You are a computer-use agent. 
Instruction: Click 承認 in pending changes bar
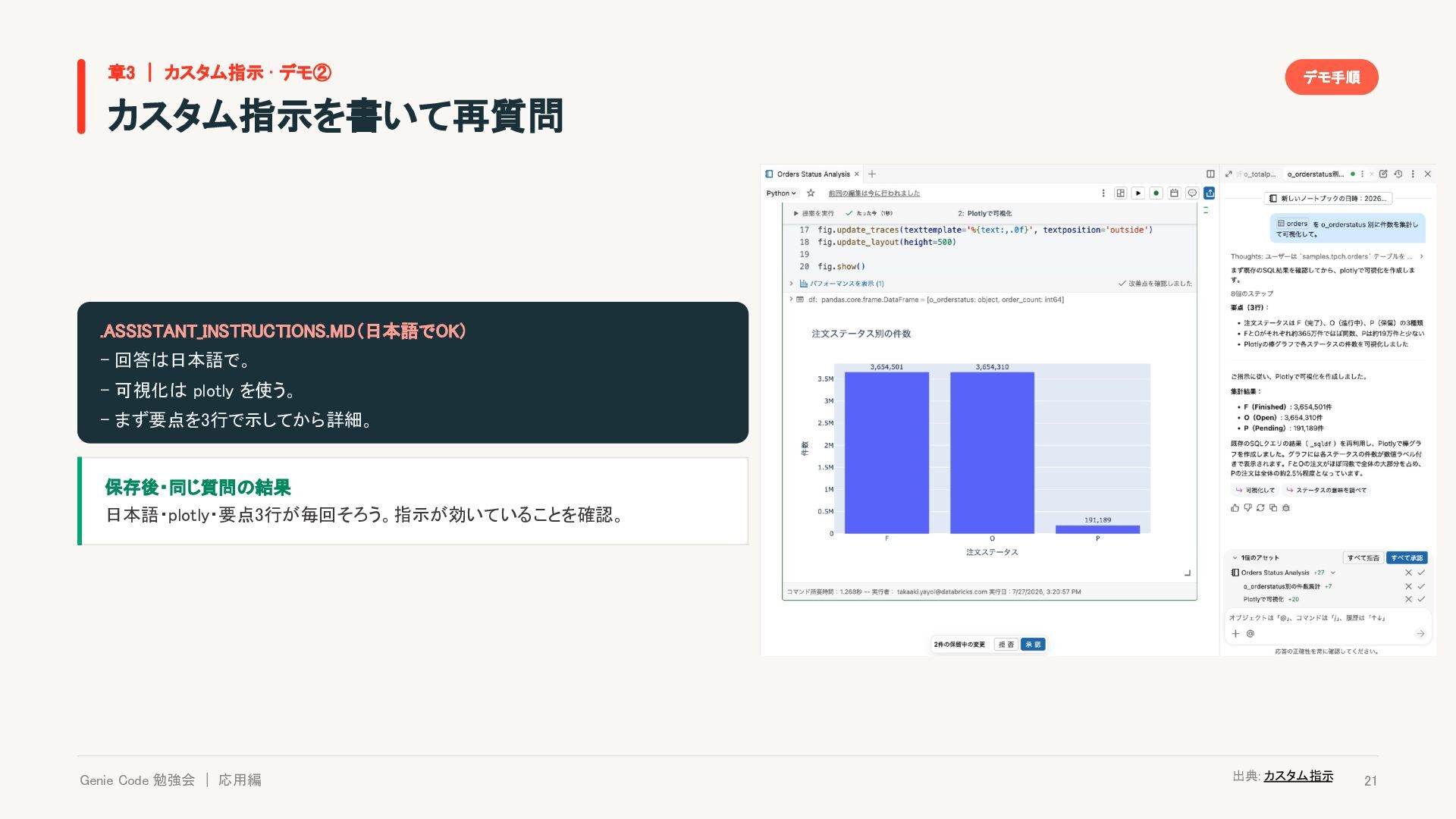tap(1033, 645)
